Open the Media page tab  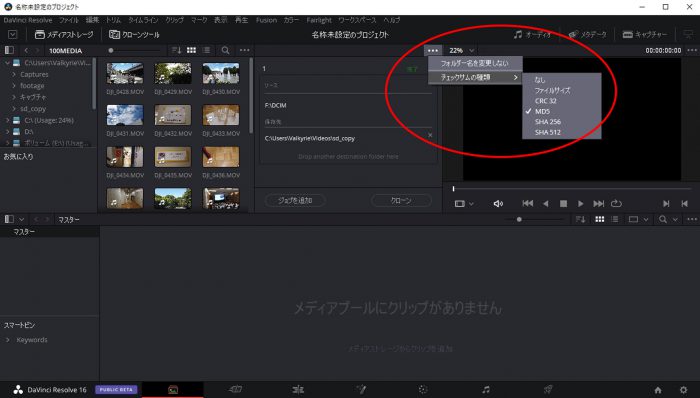click(x=173, y=390)
